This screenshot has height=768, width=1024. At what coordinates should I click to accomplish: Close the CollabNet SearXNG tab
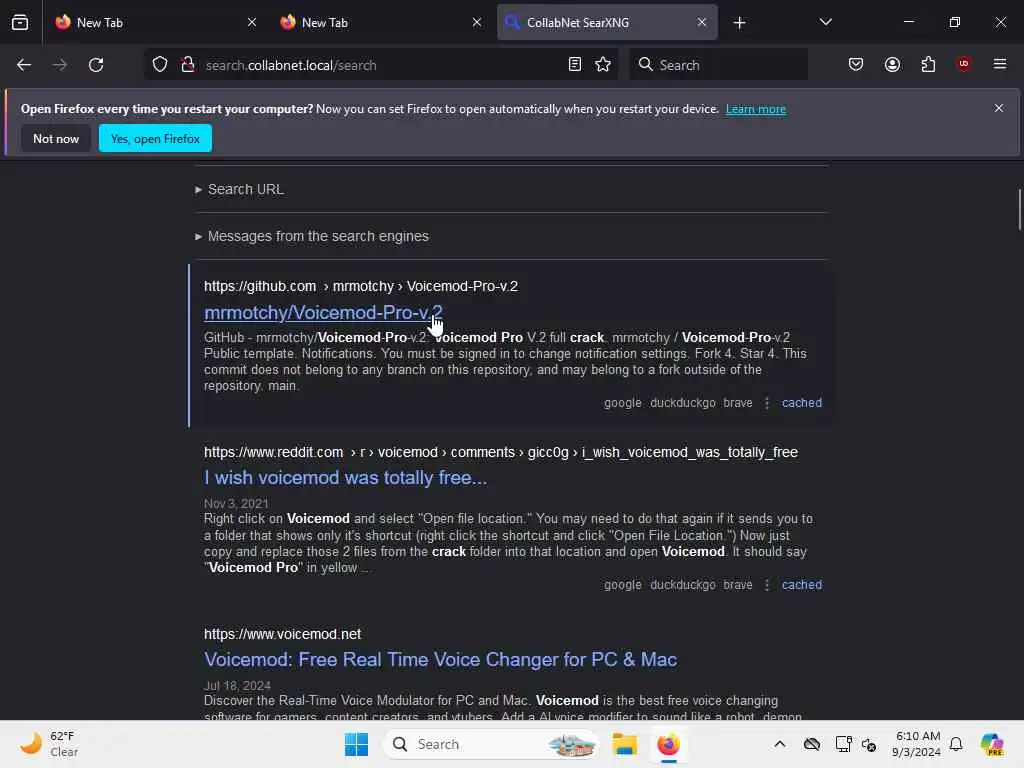[701, 22]
